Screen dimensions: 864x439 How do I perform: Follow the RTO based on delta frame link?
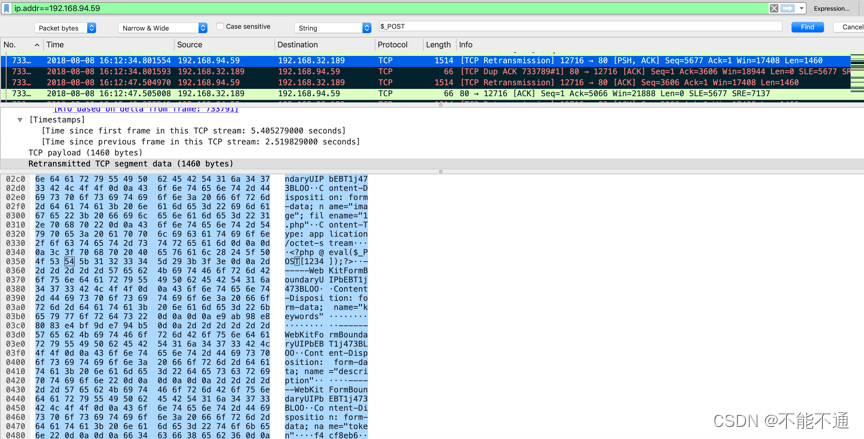(146, 109)
